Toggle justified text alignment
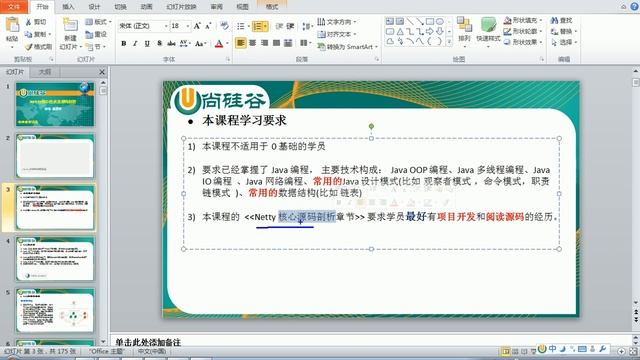This screenshot has height=360, width=640. click(x=276, y=43)
